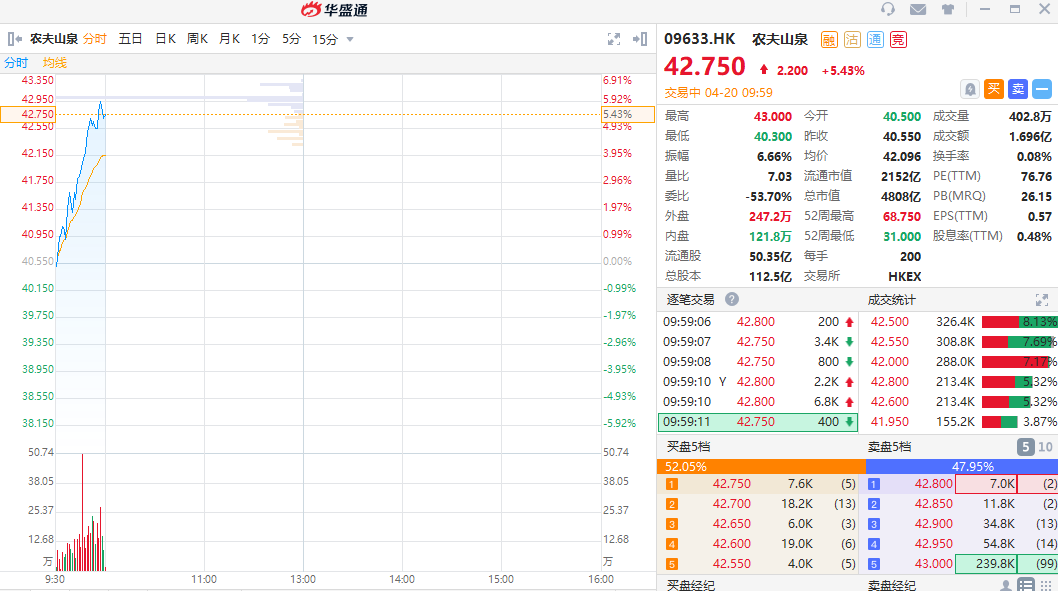The image size is (1058, 591).
Task: Open customer service headset icon
Action: [888, 9]
